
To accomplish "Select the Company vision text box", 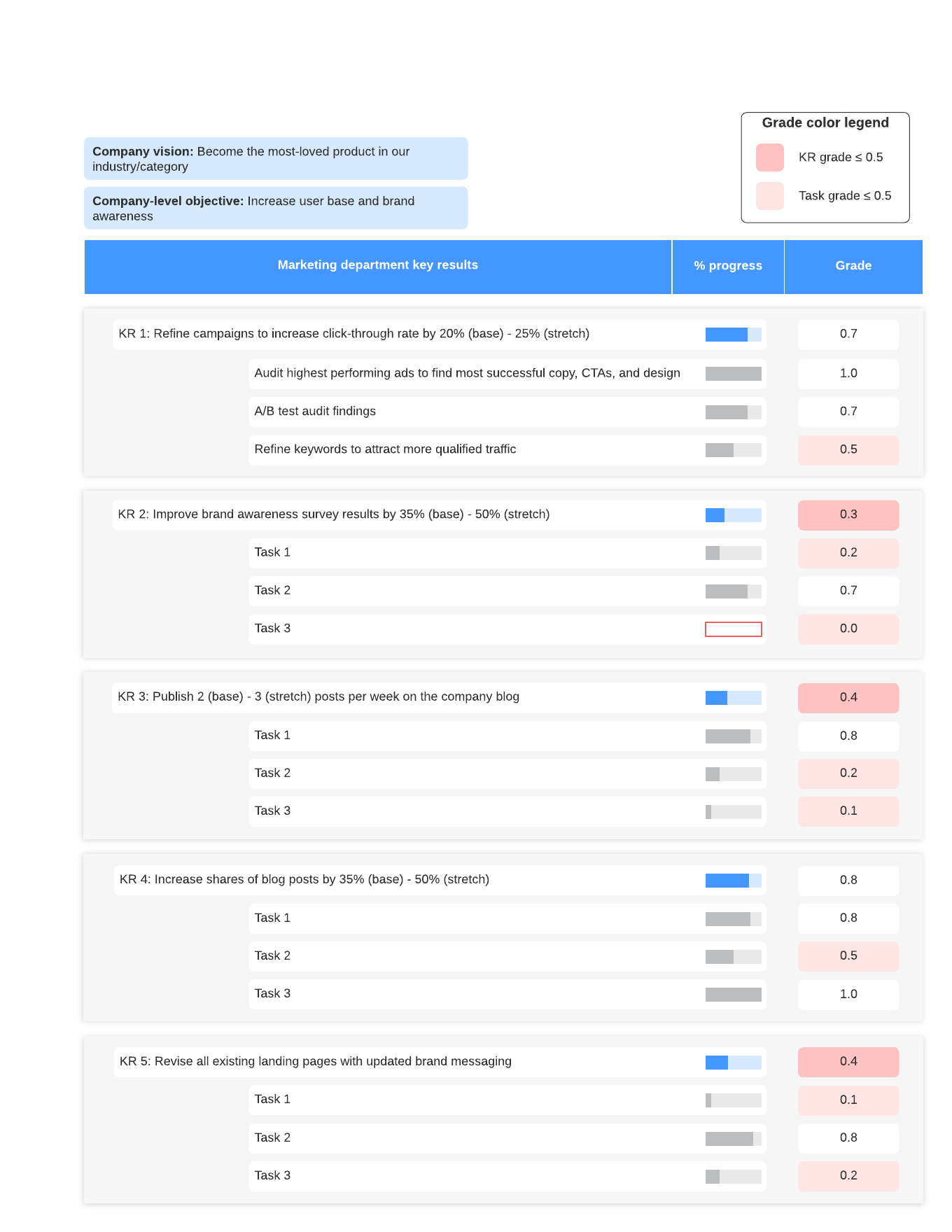I will (276, 159).
